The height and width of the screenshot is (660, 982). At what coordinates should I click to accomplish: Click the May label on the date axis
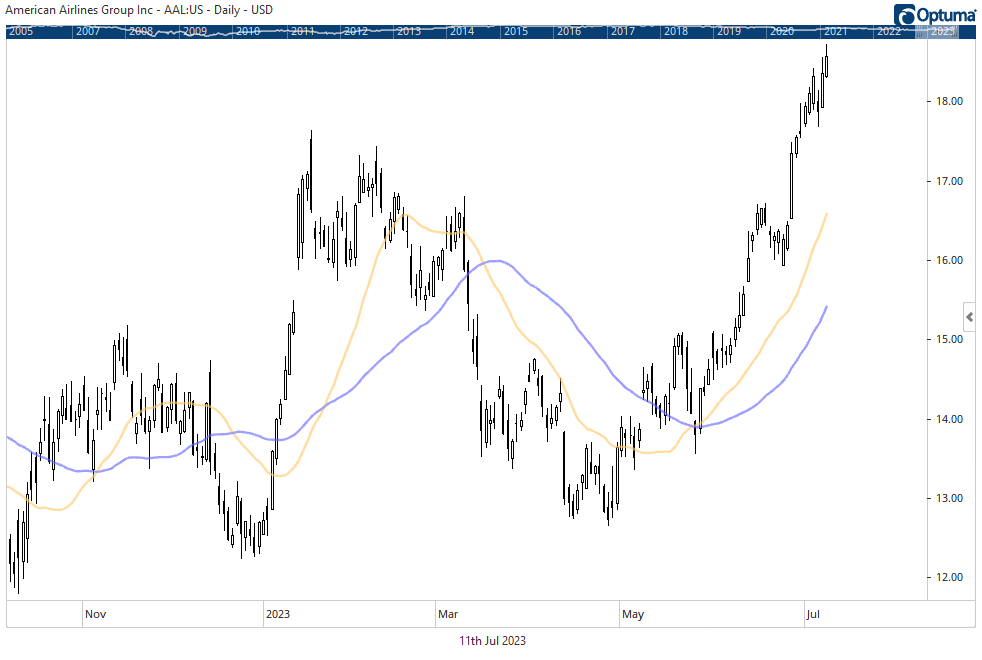click(633, 614)
